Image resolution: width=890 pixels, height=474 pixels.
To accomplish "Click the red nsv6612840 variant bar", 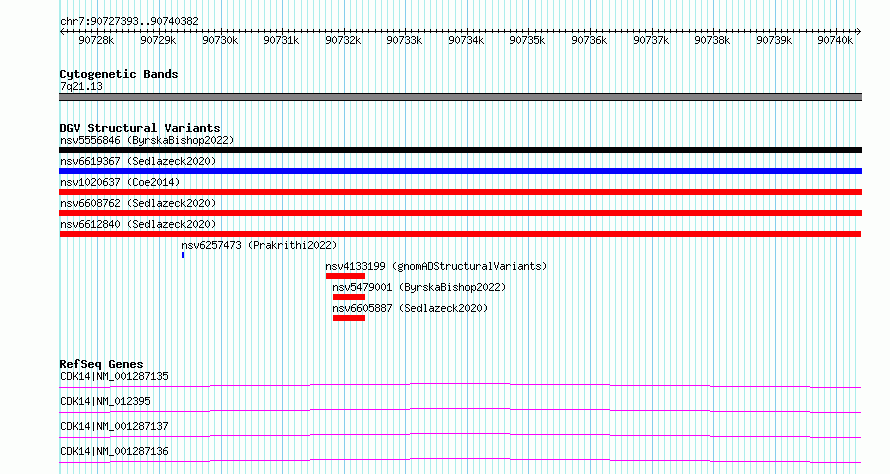I will click(460, 234).
